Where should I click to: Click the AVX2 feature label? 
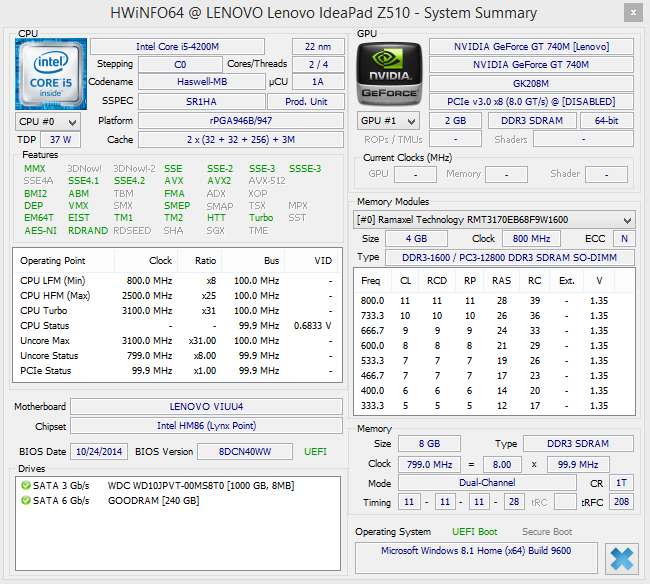219,181
